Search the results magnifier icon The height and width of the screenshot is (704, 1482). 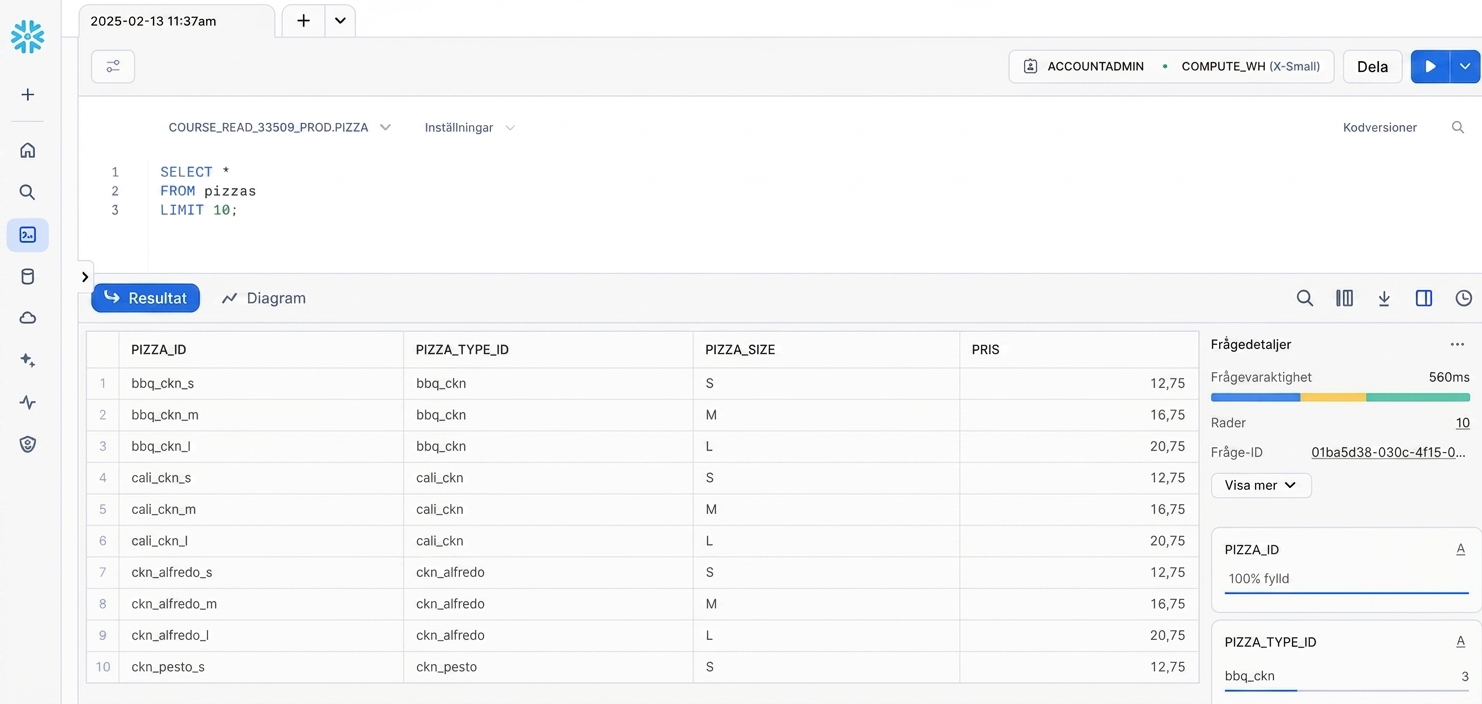pyautogui.click(x=1305, y=298)
